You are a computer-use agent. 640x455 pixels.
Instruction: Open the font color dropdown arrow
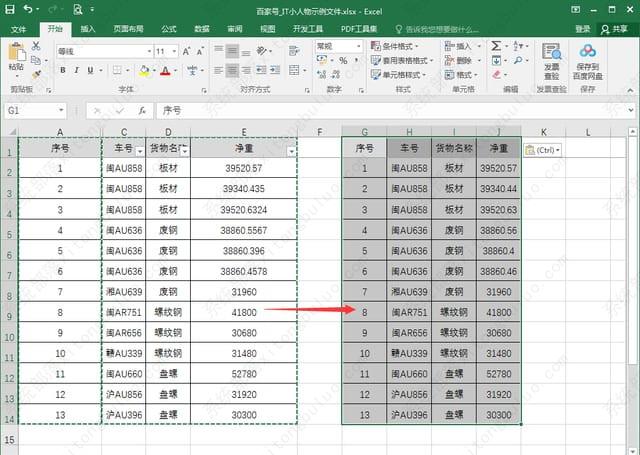[x=176, y=71]
